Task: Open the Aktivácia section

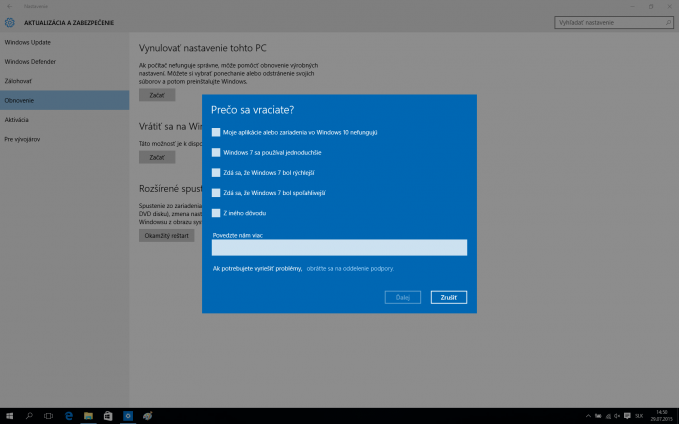Action: 65,120
